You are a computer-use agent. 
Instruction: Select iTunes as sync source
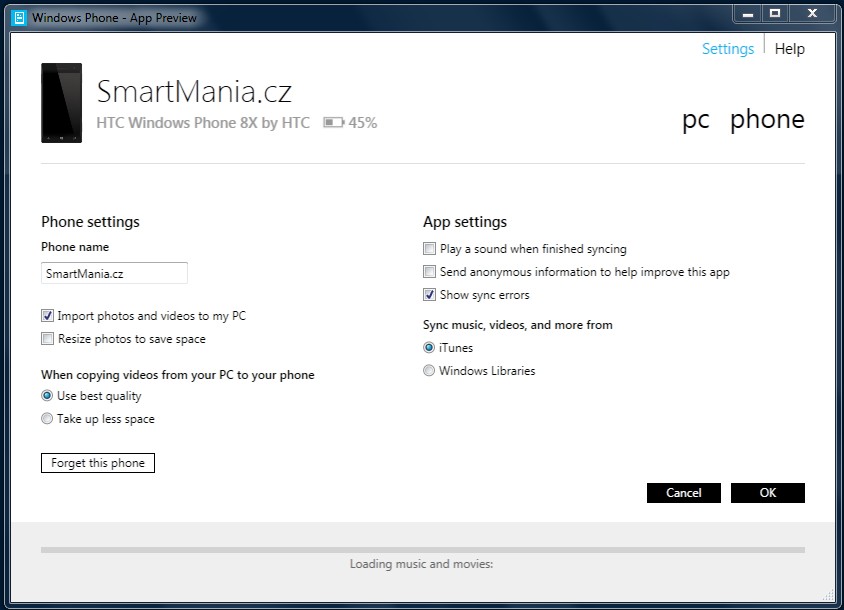(428, 348)
